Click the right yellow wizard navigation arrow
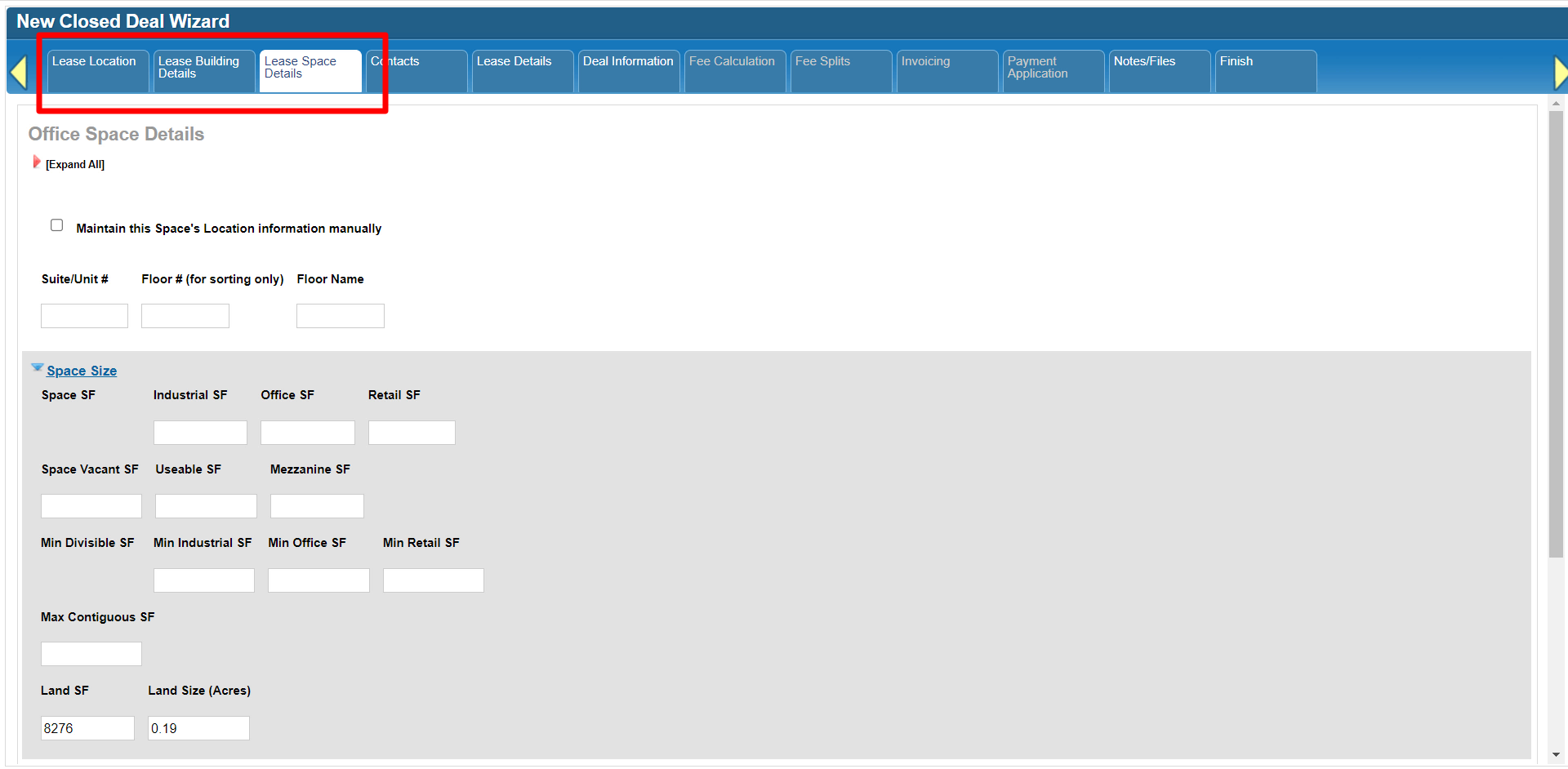The width and height of the screenshot is (1568, 769). [x=1560, y=73]
